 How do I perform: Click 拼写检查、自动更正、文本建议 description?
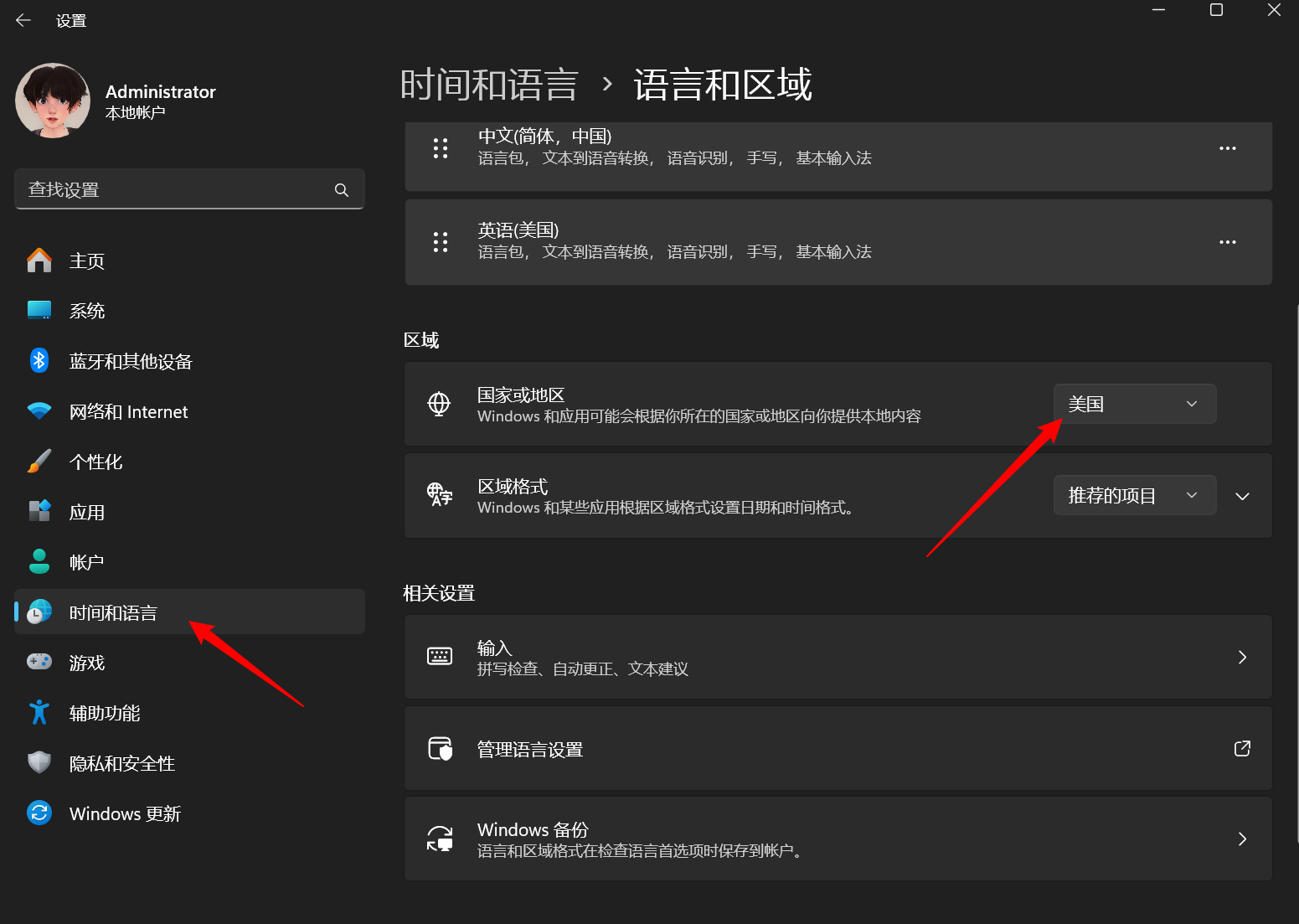(583, 668)
